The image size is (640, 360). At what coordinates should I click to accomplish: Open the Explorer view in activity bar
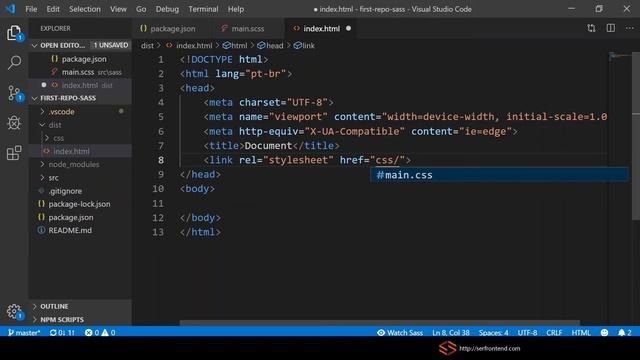pyautogui.click(x=14, y=33)
